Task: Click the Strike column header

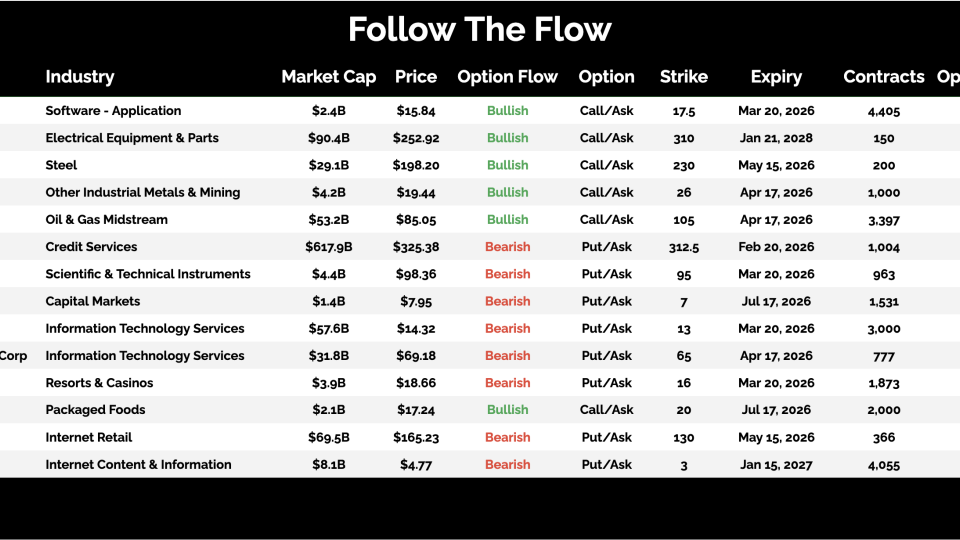Action: 684,77
